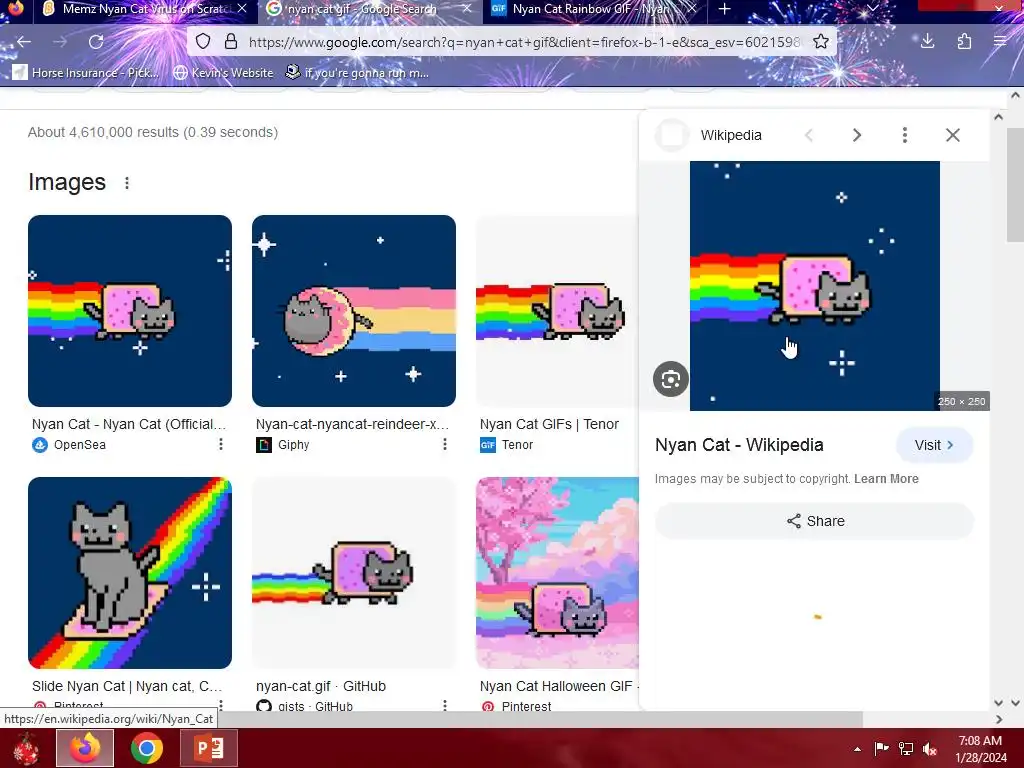Click the OpenSea source icon

[40, 445]
